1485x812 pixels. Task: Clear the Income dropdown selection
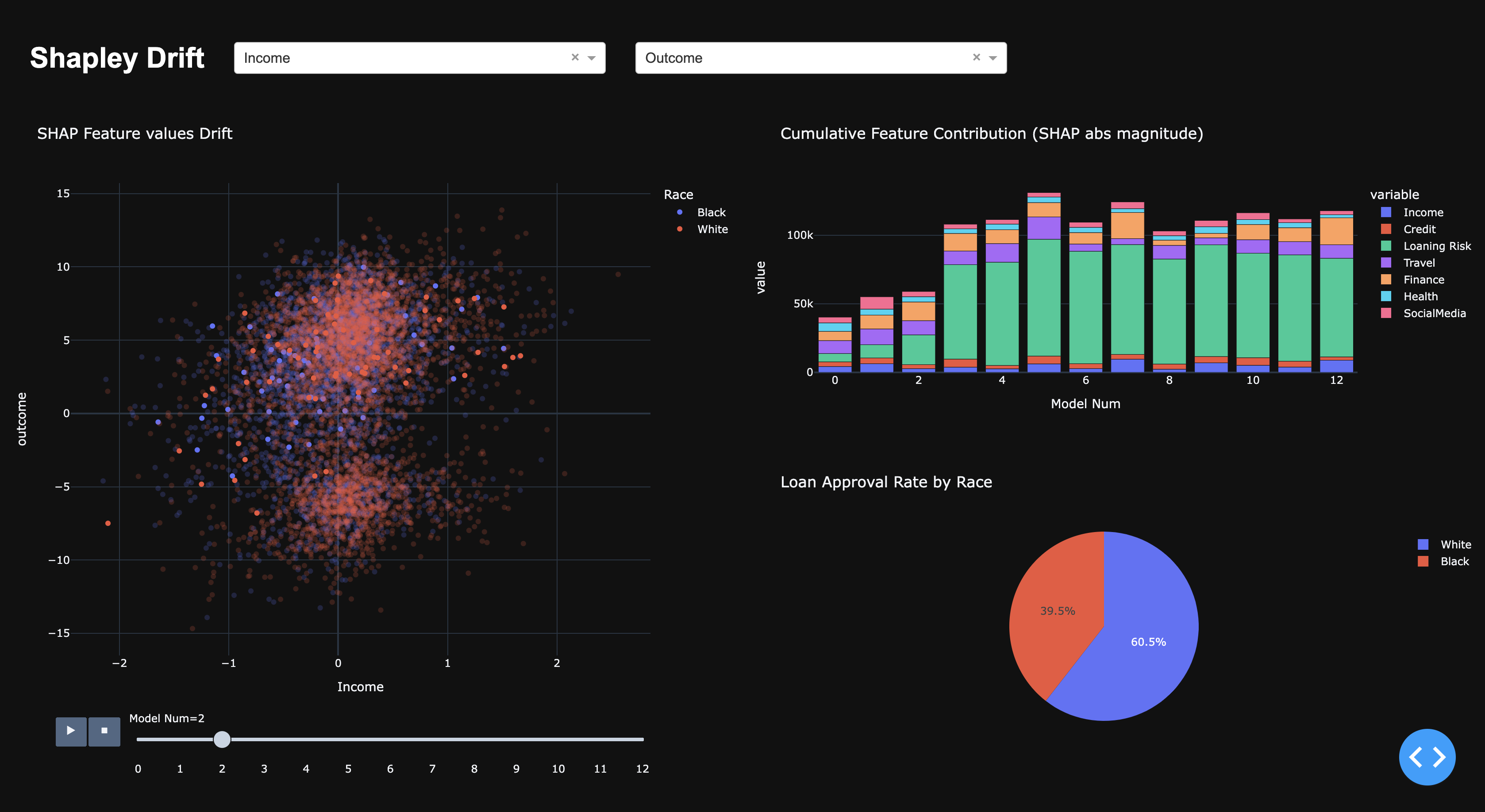(x=575, y=57)
